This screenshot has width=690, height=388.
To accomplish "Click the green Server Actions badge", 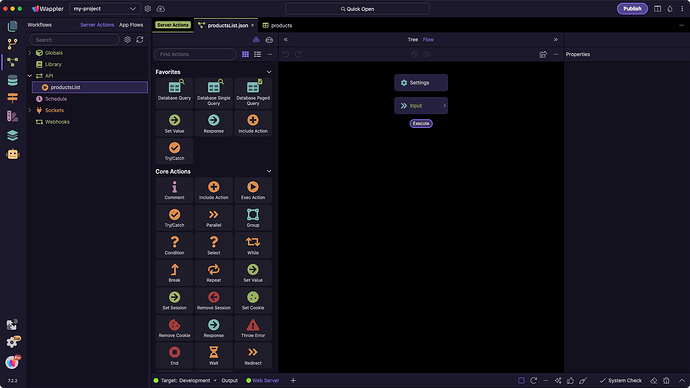I will [x=173, y=25].
